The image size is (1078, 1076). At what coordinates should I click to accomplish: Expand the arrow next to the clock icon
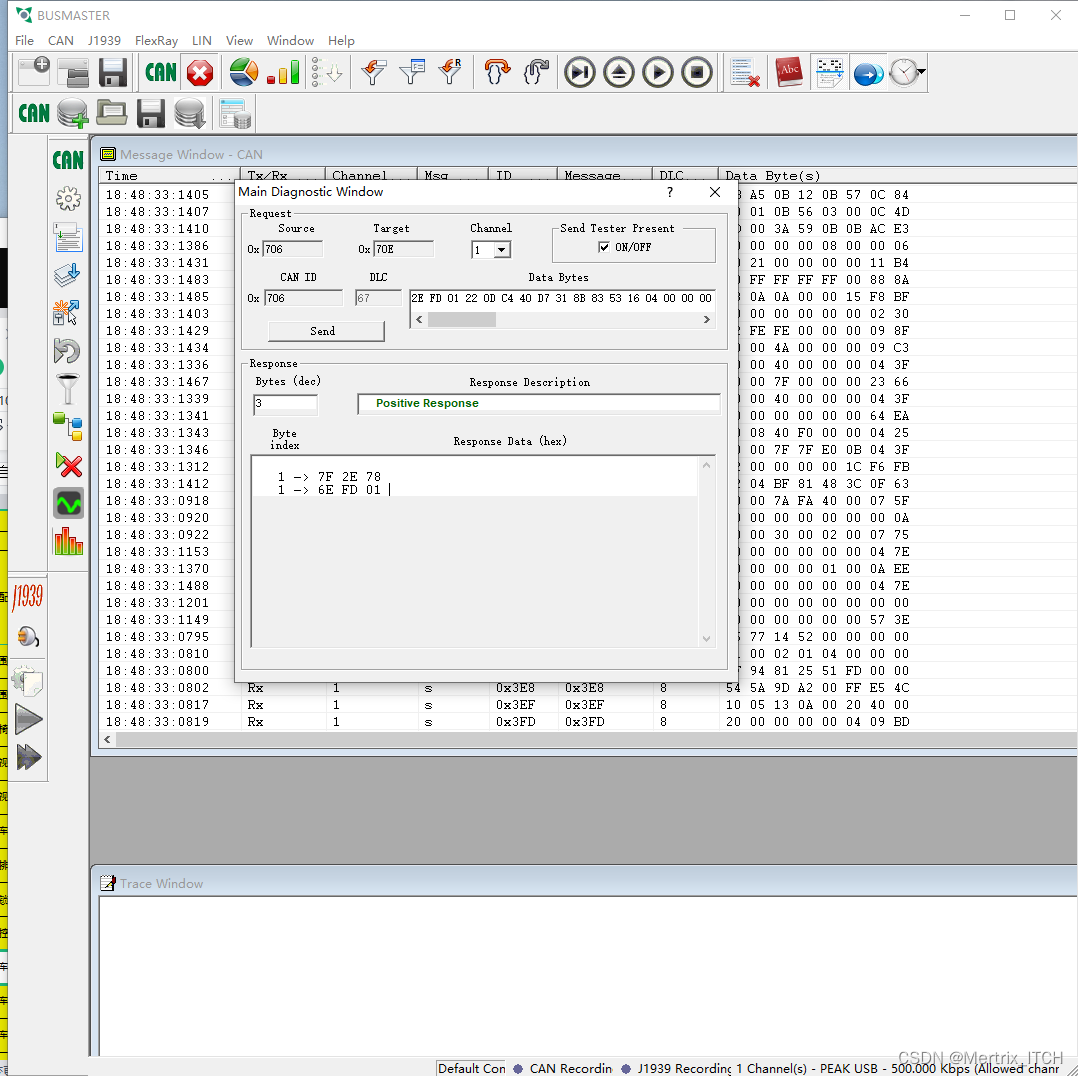click(x=921, y=72)
